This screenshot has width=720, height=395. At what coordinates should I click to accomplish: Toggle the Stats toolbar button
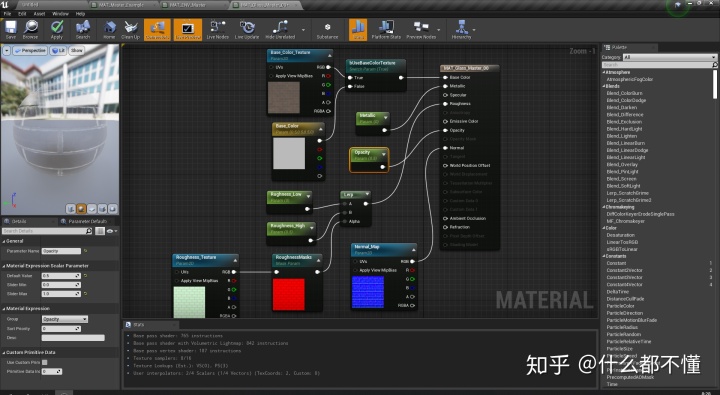point(358,29)
